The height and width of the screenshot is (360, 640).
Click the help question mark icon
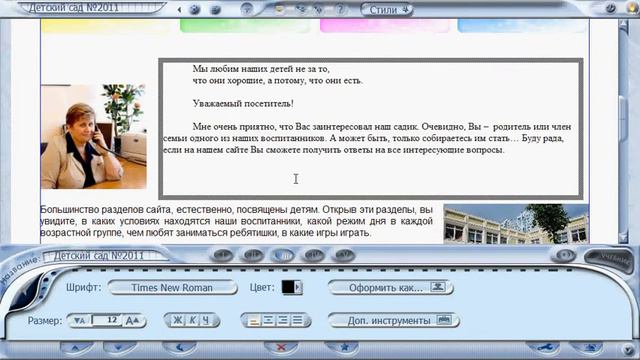tap(340, 9)
